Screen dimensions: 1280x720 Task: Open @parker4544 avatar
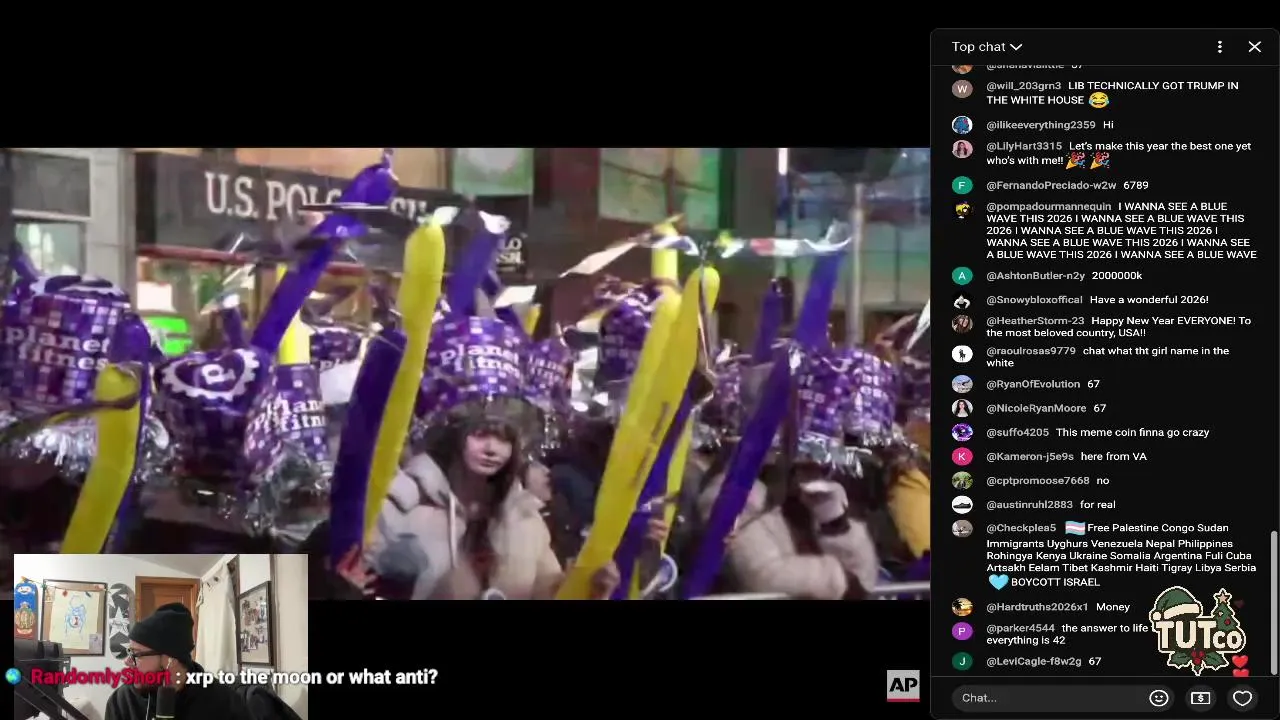(962, 631)
